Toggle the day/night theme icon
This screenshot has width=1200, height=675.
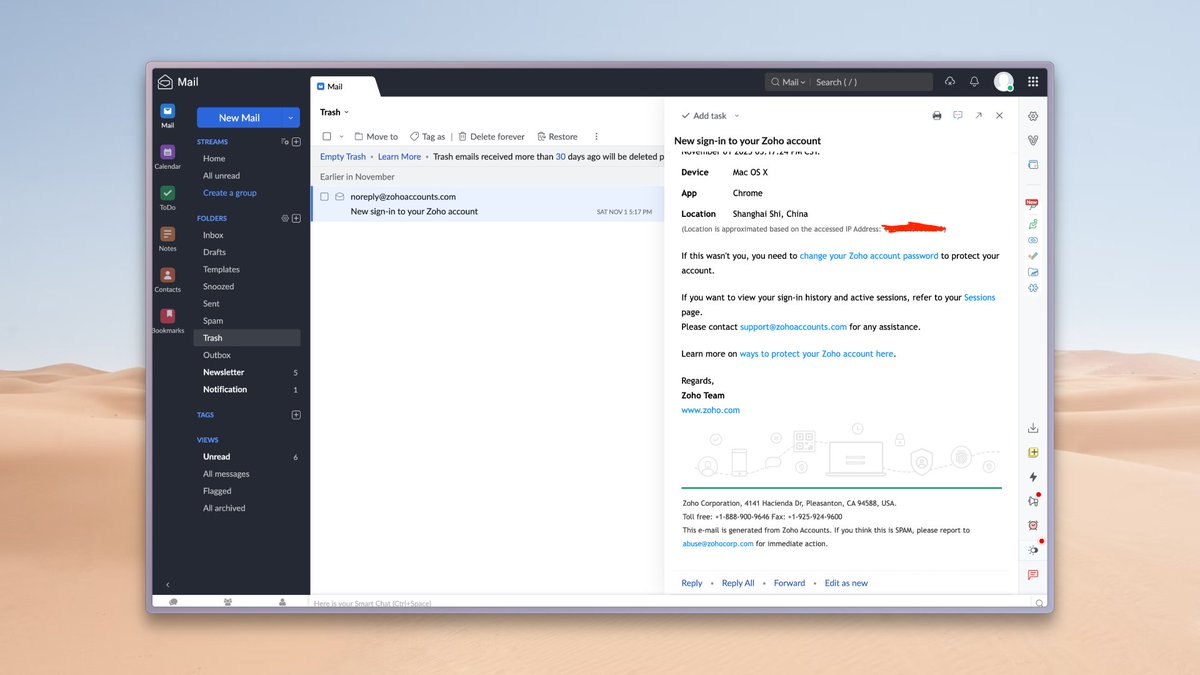(x=1033, y=550)
